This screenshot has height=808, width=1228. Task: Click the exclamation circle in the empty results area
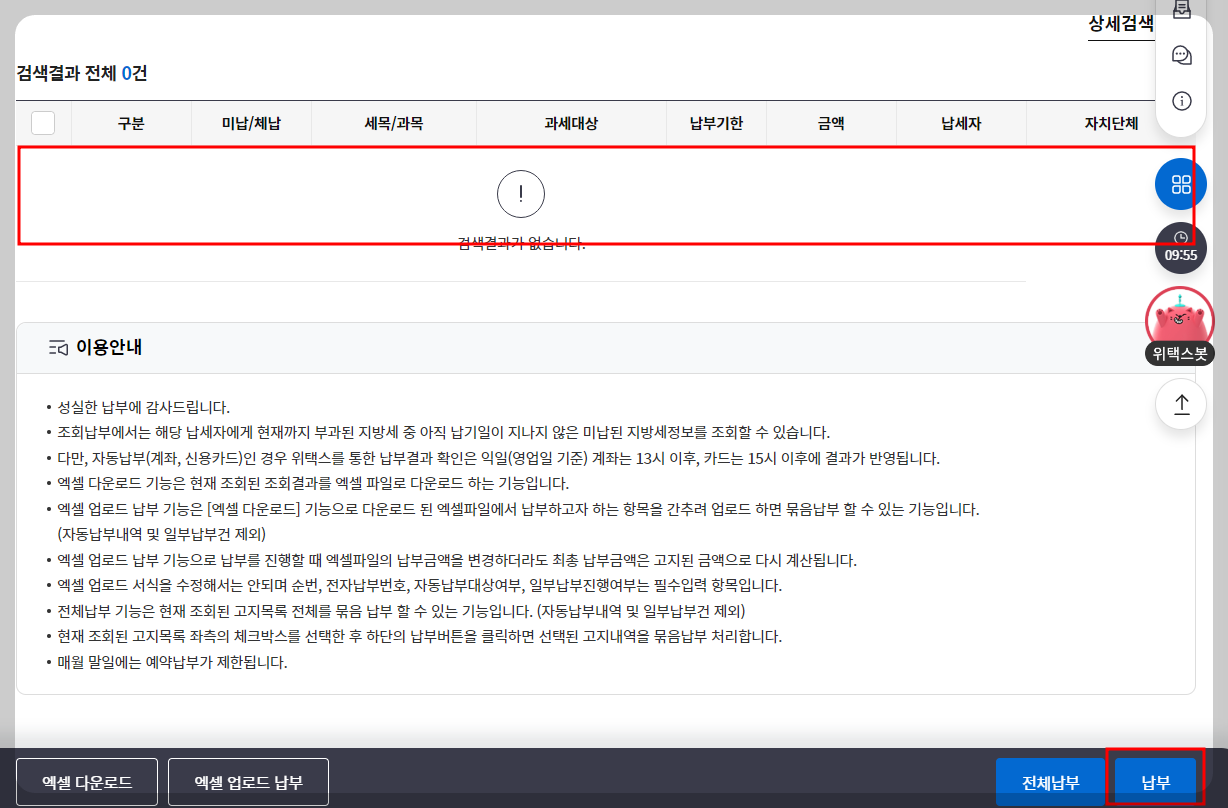[x=521, y=193]
